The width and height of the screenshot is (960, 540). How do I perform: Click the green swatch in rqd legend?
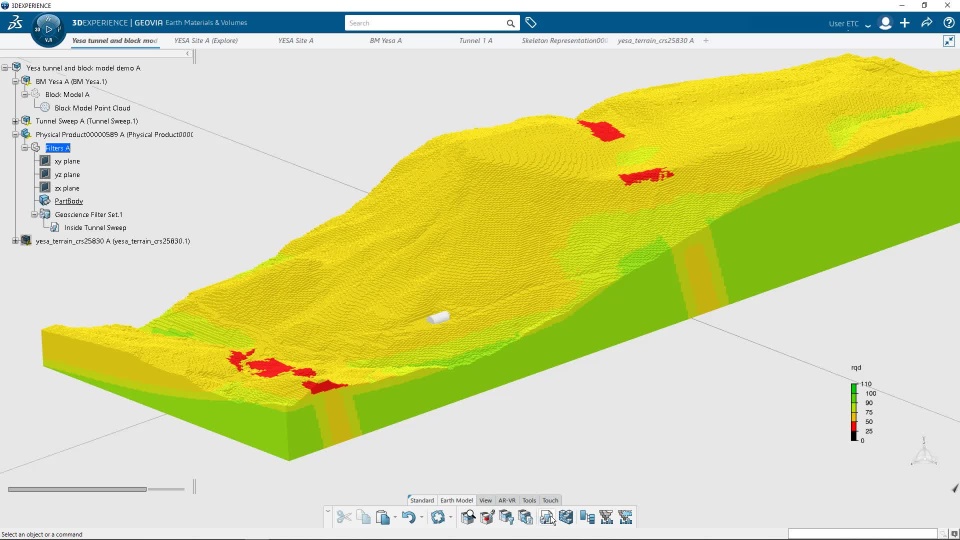[854, 389]
